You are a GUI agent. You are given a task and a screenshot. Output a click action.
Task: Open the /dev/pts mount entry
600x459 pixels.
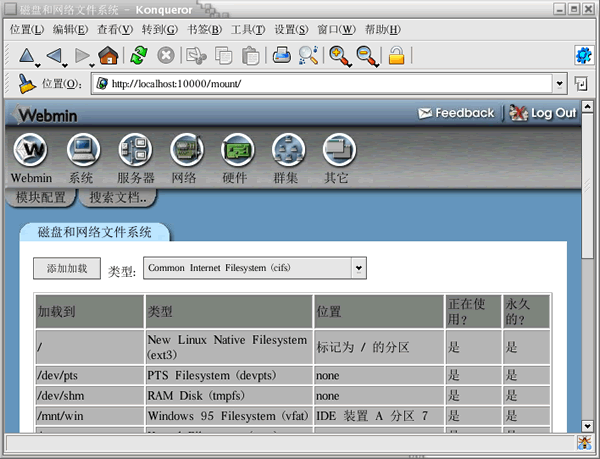click(x=57, y=376)
